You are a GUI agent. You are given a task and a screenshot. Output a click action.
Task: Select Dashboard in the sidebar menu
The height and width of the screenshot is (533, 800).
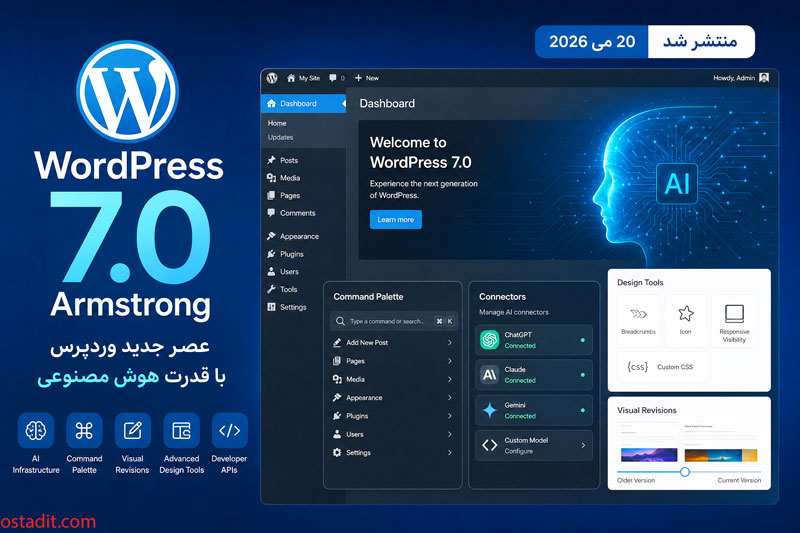(304, 104)
